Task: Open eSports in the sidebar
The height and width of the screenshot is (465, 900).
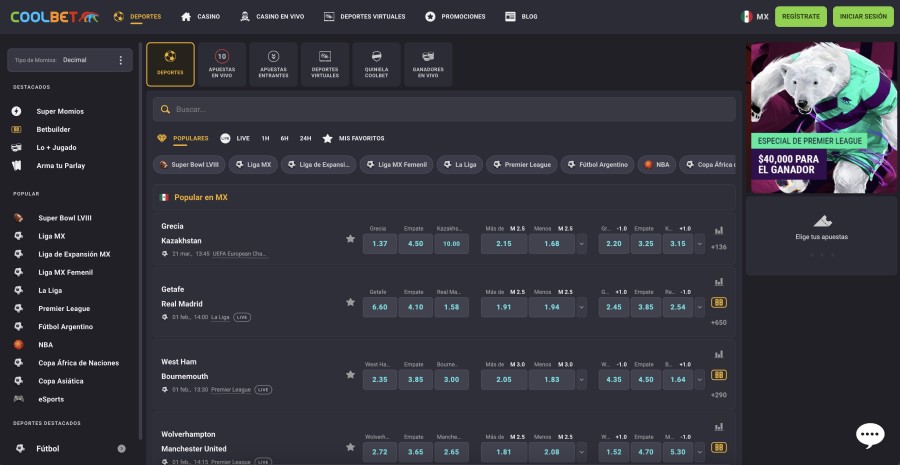Action: [x=51, y=400]
